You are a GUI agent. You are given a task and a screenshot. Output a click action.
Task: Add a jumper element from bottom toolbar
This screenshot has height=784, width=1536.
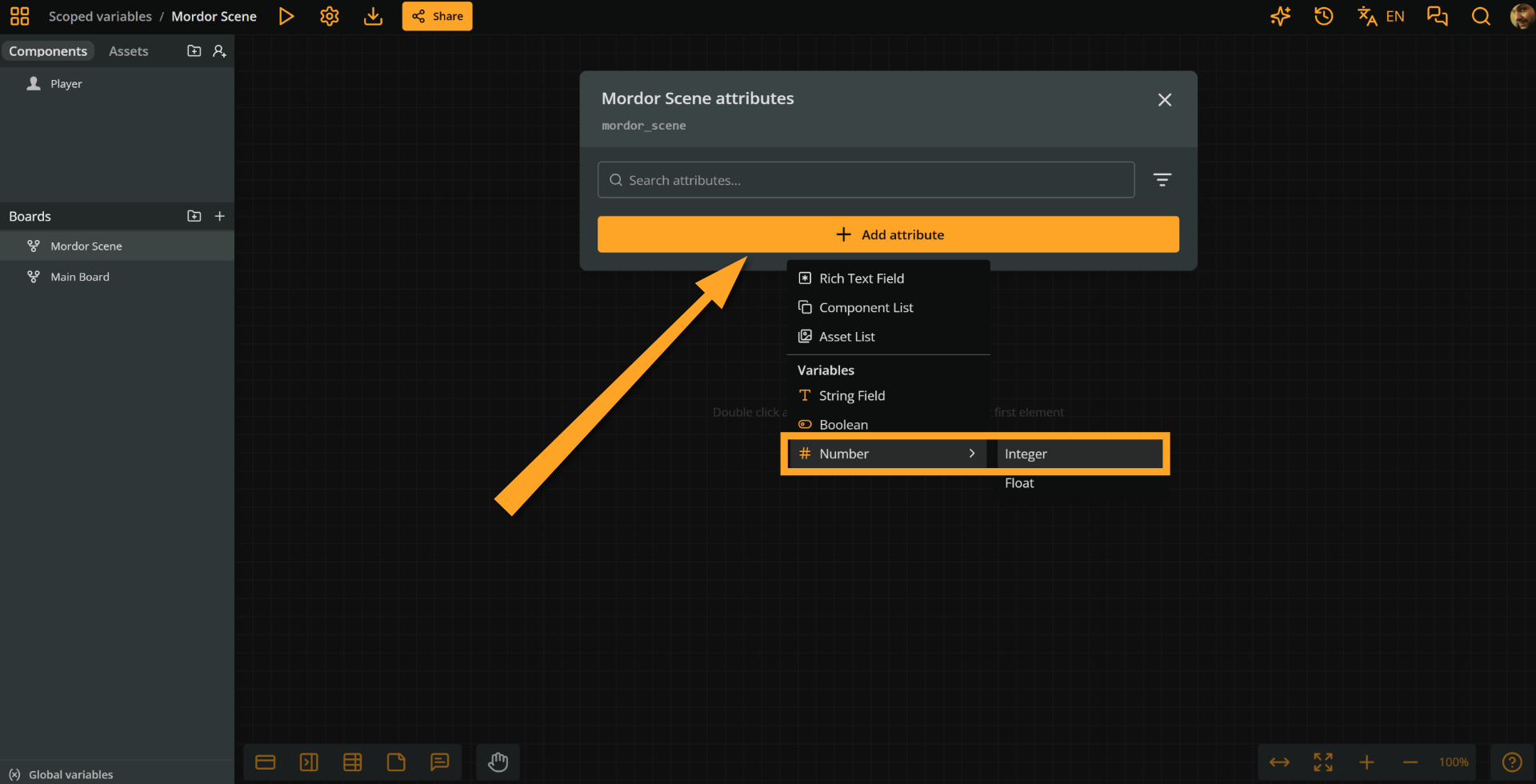point(309,762)
